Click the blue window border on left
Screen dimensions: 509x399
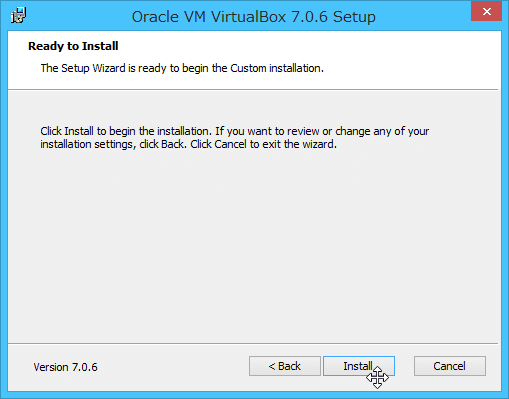pyautogui.click(x=4, y=213)
